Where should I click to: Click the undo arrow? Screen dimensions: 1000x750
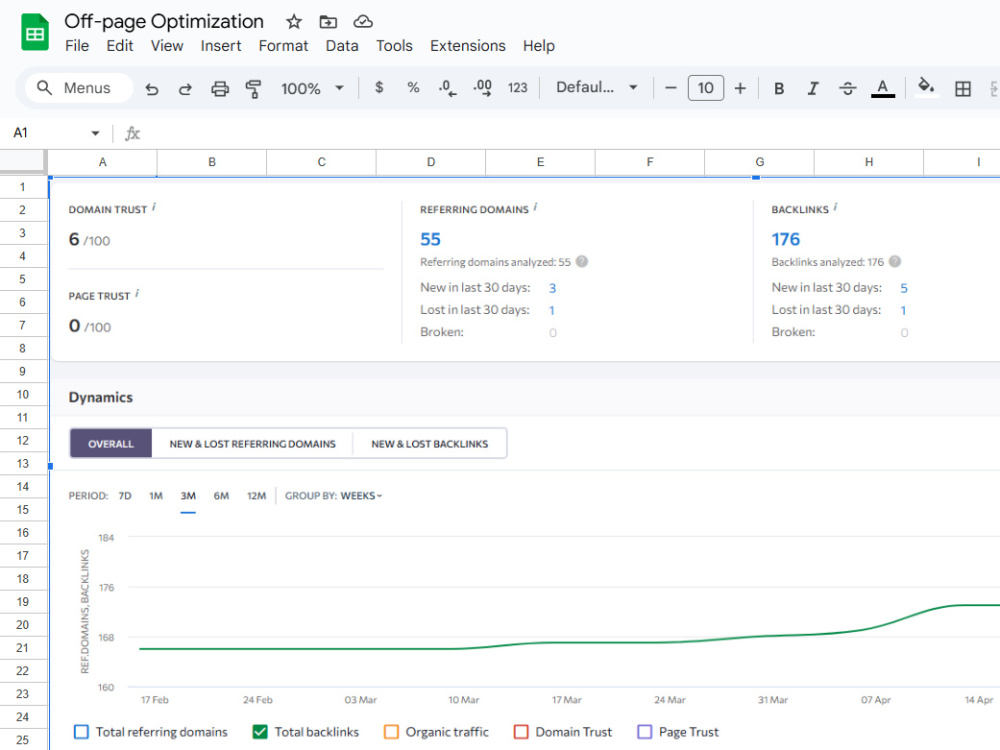pyautogui.click(x=152, y=88)
